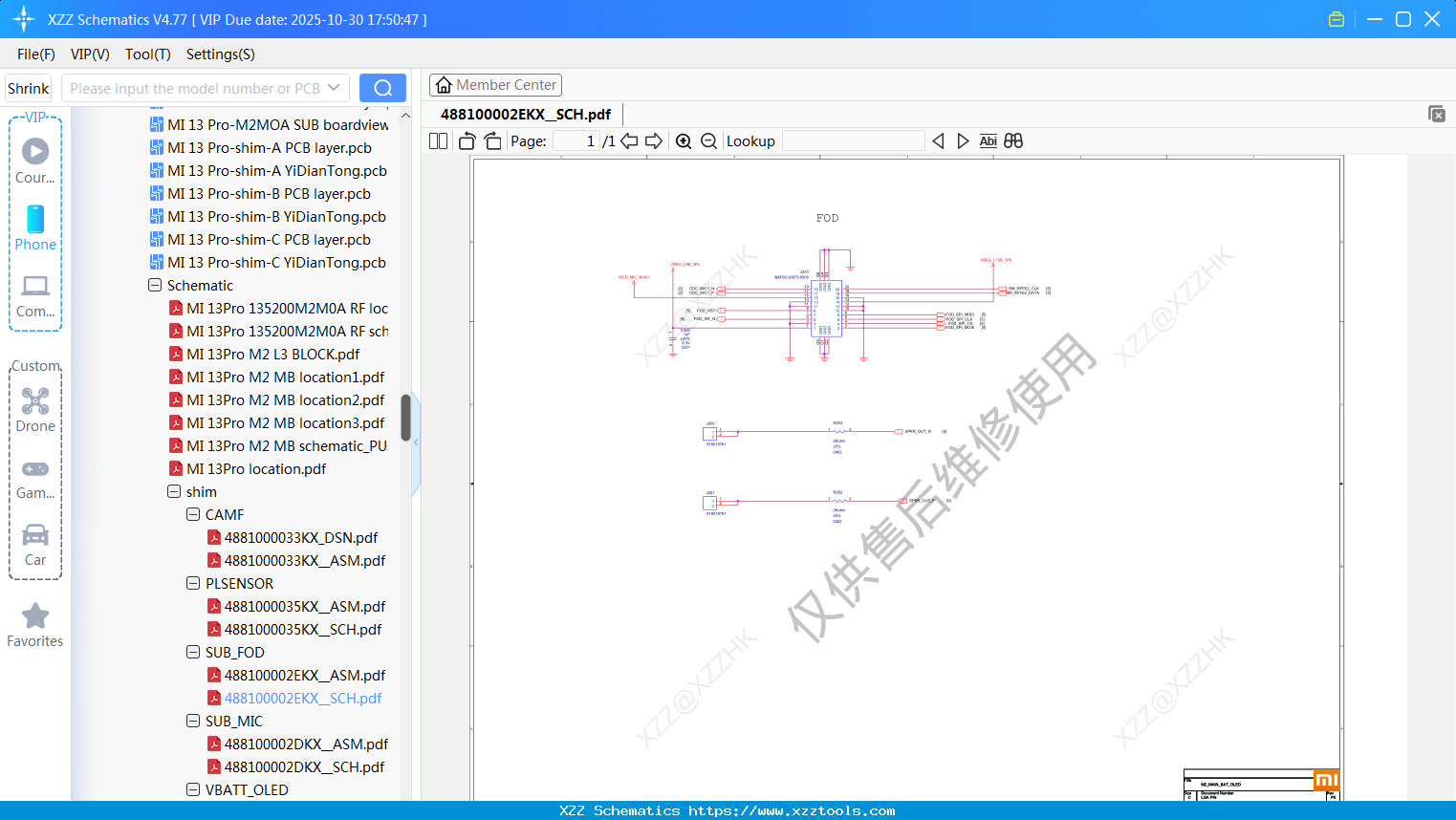
Task: Open the File menu
Action: (36, 54)
